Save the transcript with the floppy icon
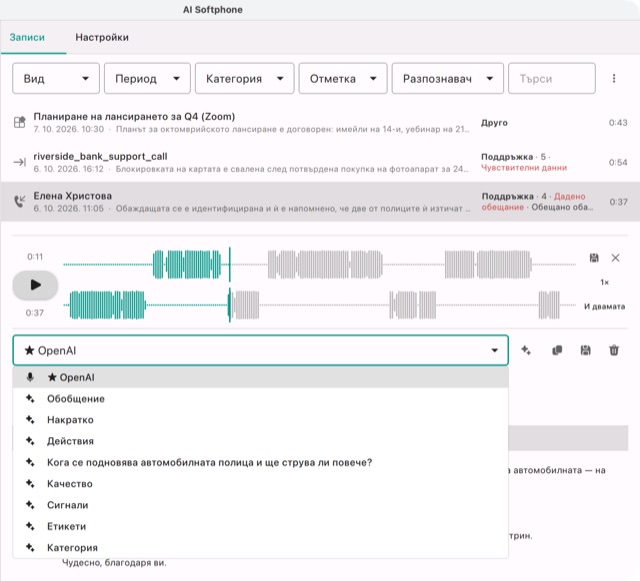 pyautogui.click(x=585, y=350)
